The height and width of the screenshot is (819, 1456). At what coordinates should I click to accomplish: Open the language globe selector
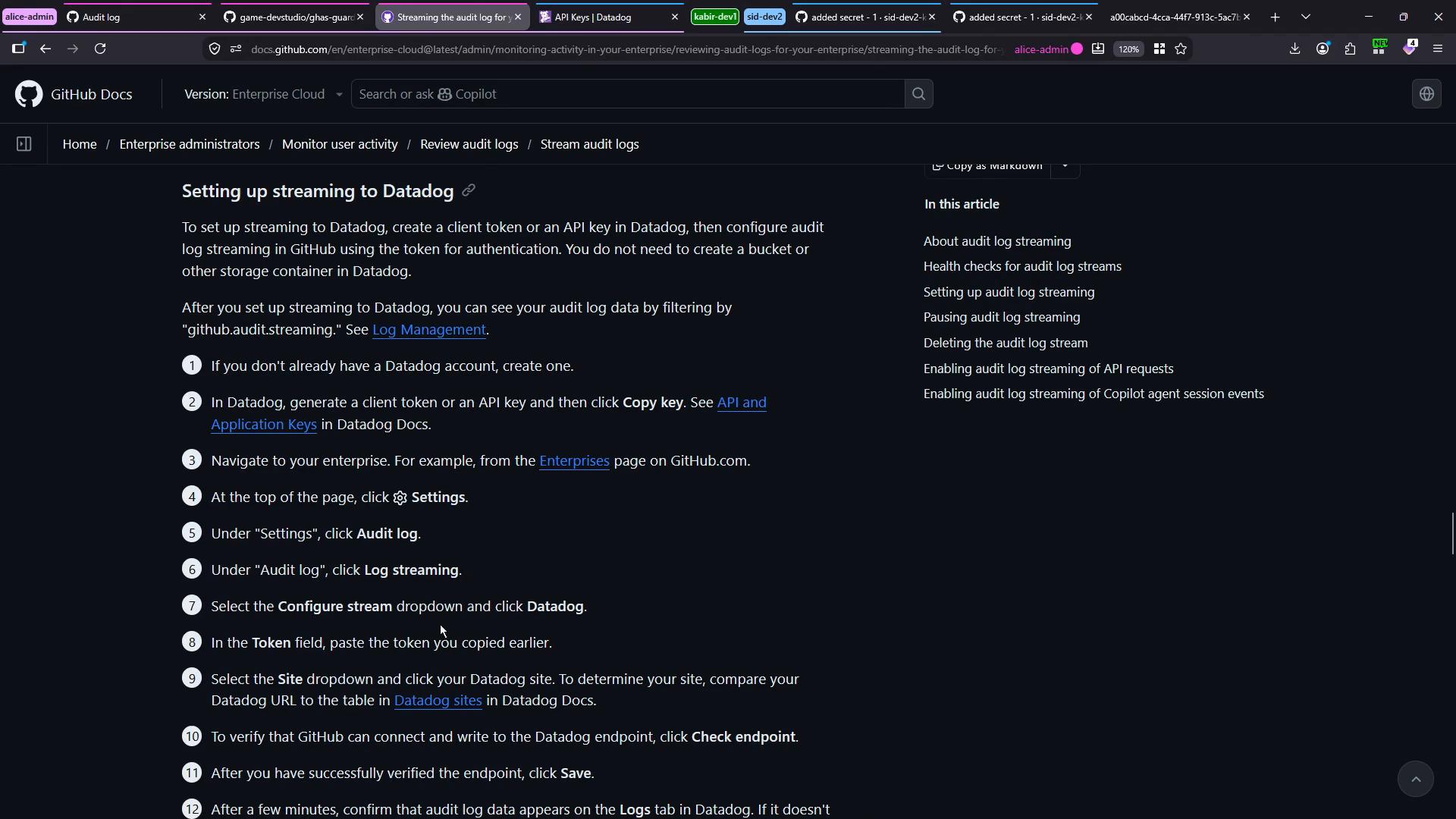point(1426,94)
